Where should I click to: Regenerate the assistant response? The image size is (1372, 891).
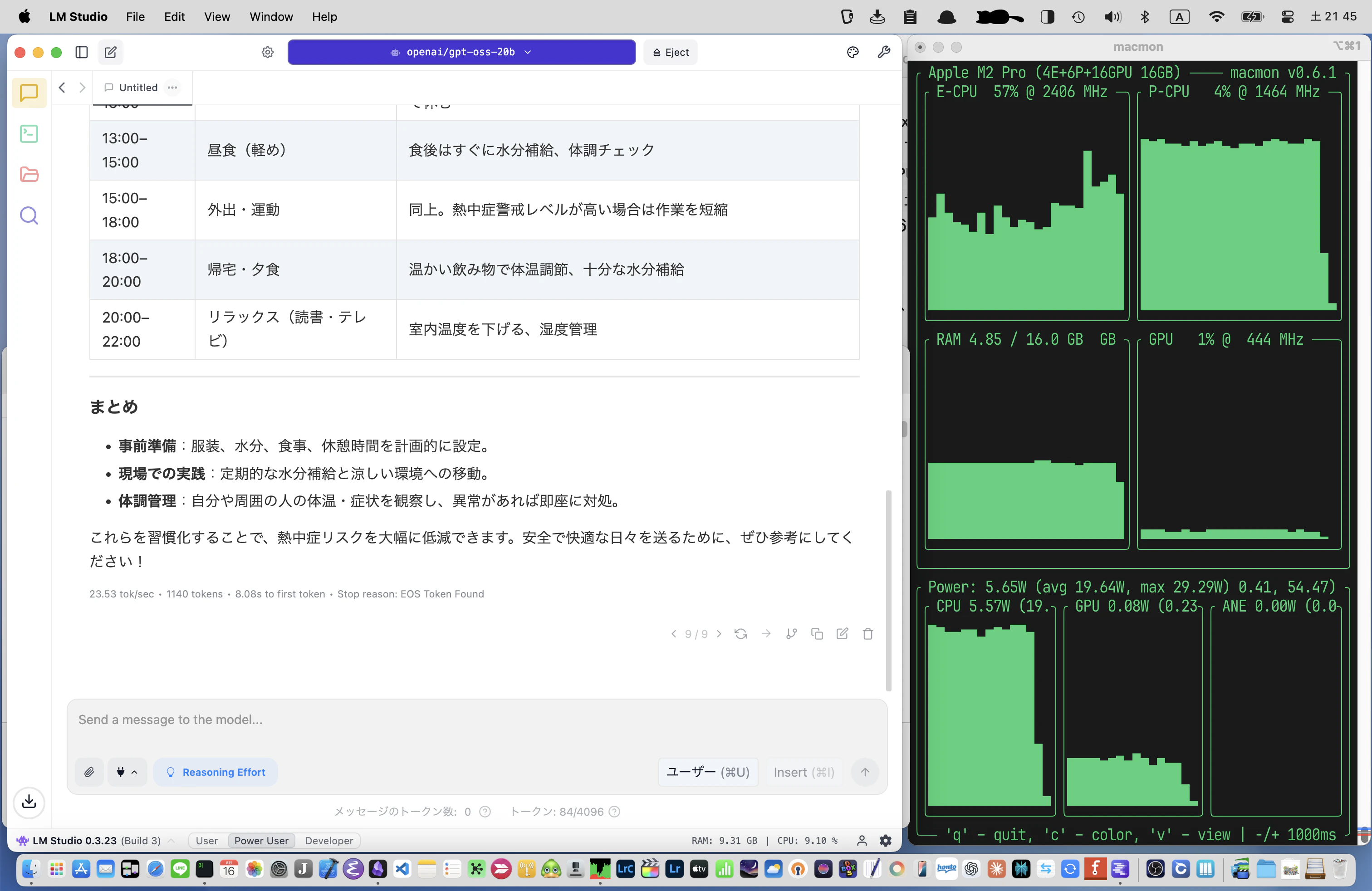pyautogui.click(x=741, y=634)
